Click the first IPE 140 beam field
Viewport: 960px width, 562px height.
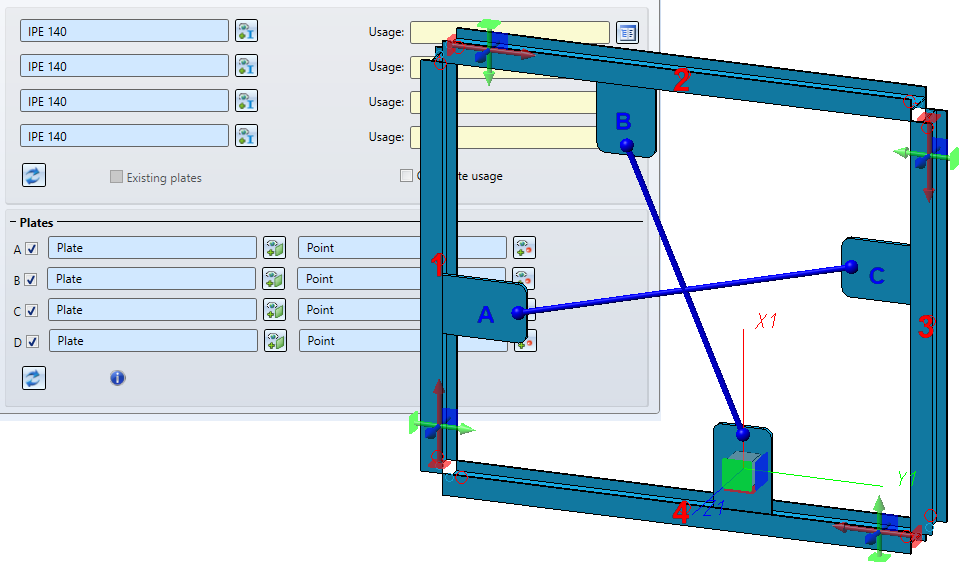coord(124,31)
